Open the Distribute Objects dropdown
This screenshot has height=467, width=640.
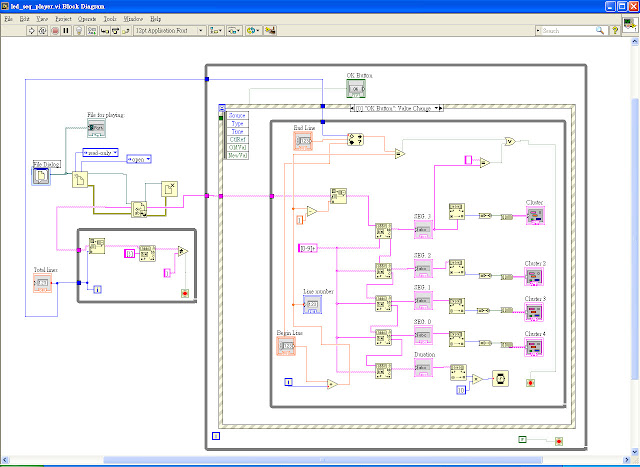pyautogui.click(x=235, y=31)
